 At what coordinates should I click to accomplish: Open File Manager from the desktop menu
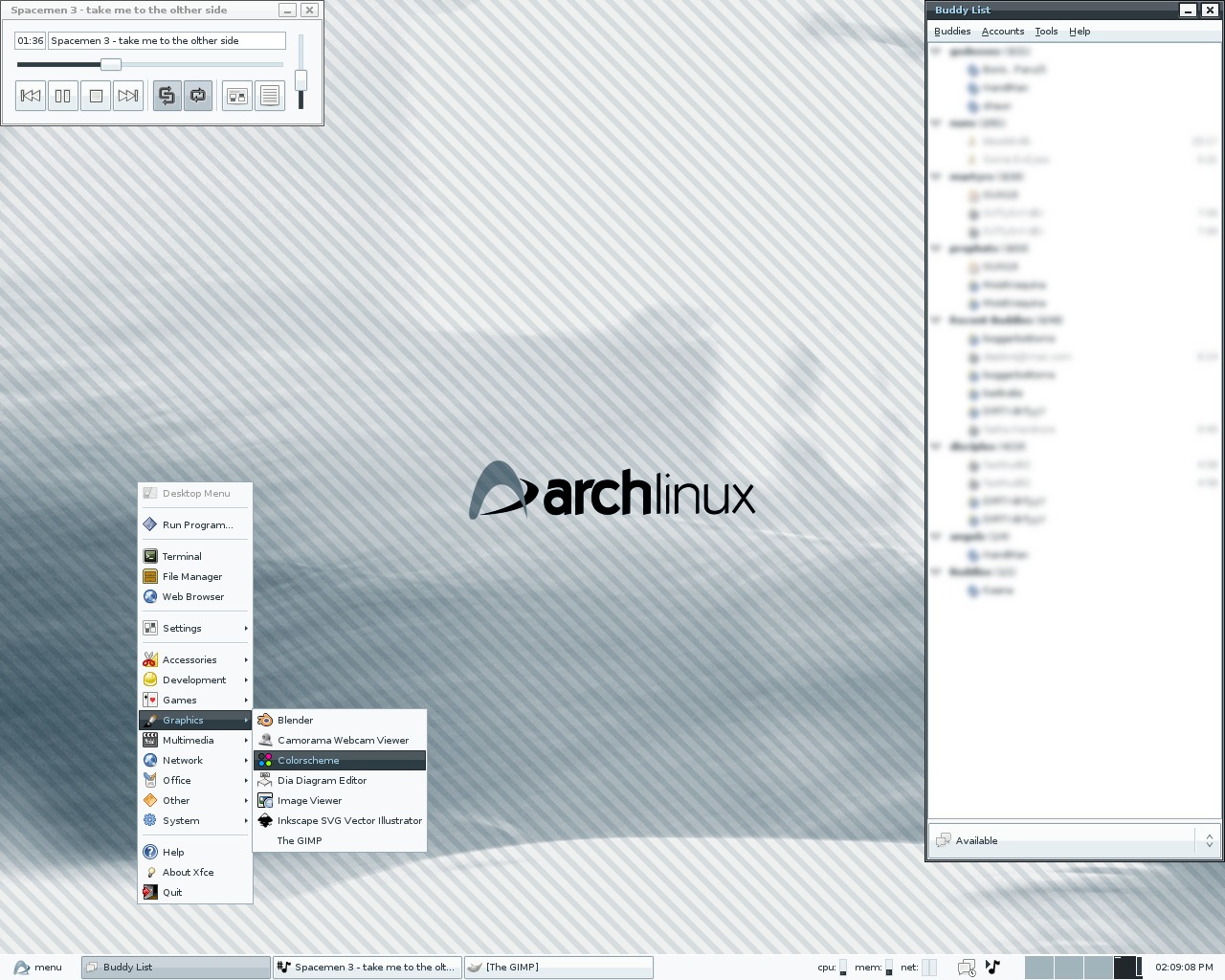tap(195, 576)
